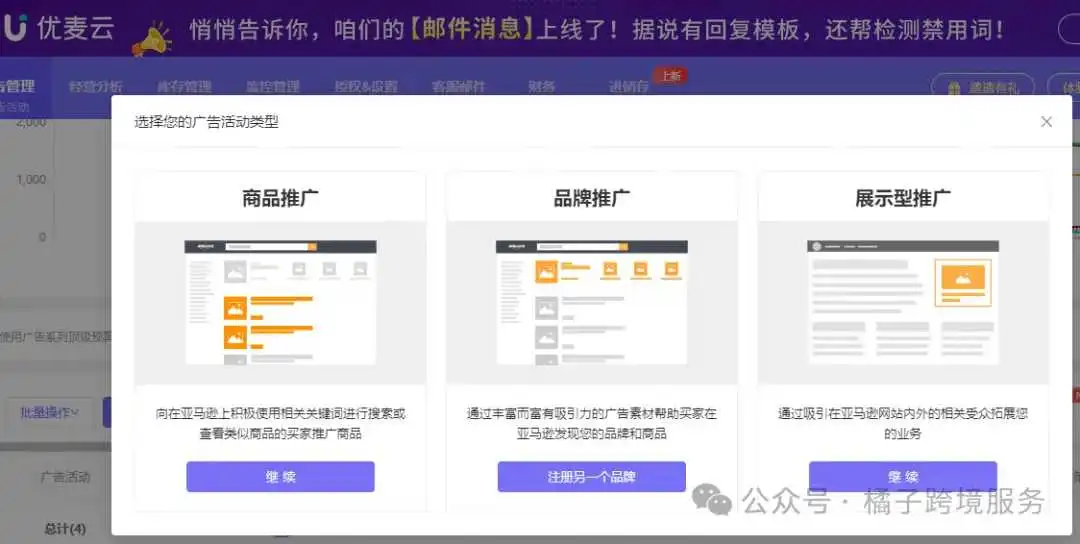Close the ad campaign type dialog
This screenshot has height=544, width=1080.
tap(1046, 122)
